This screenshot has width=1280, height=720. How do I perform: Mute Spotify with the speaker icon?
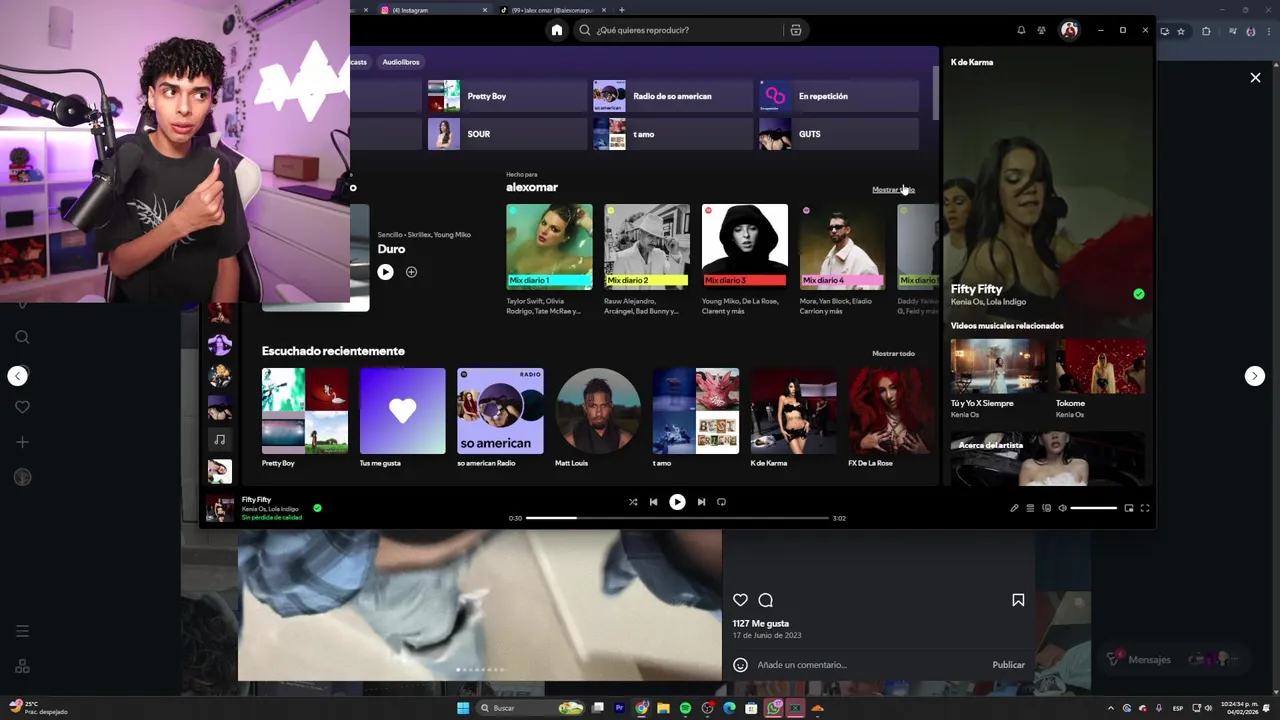(x=1062, y=508)
